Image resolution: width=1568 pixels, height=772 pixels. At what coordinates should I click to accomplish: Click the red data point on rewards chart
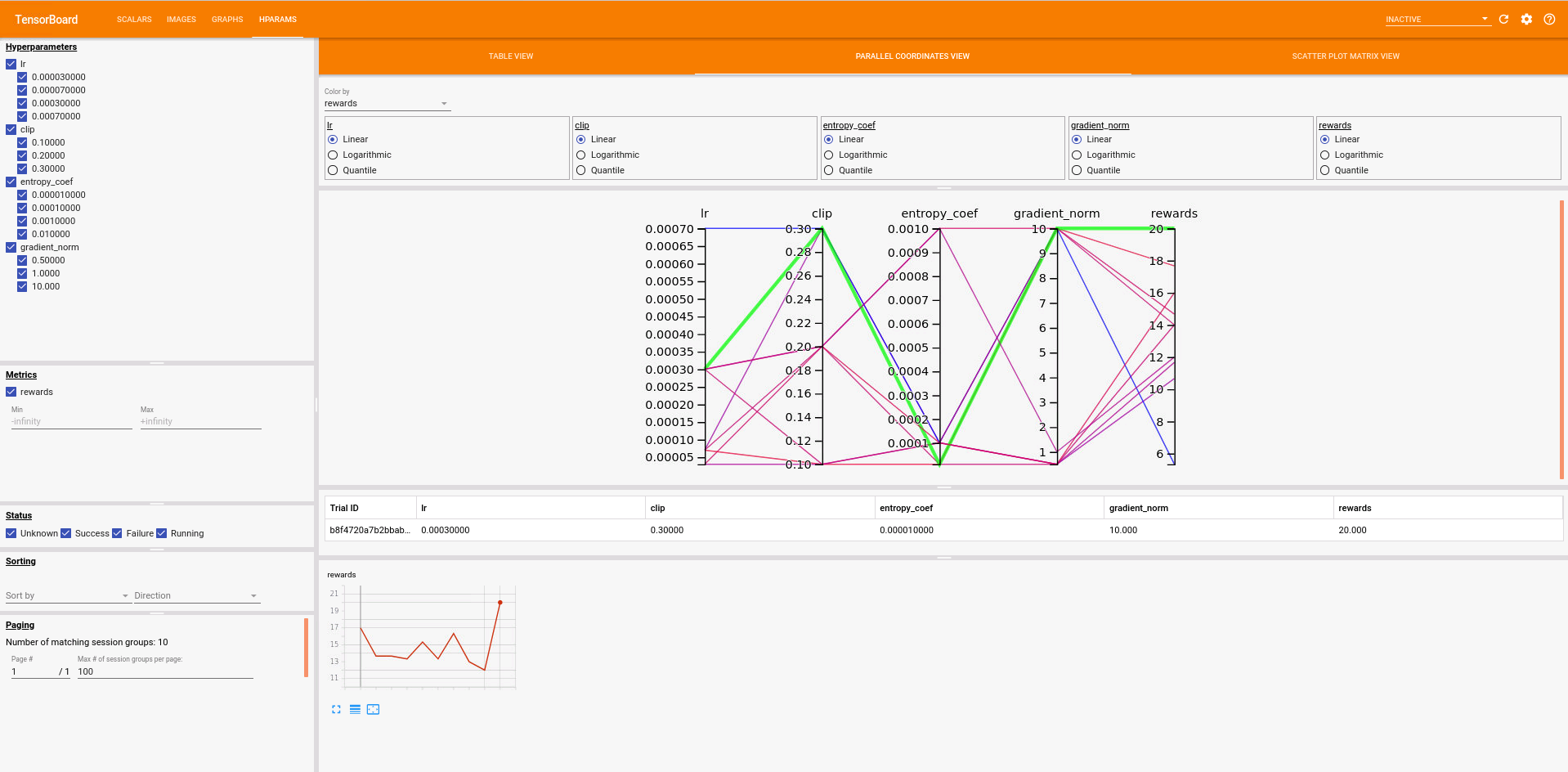500,603
